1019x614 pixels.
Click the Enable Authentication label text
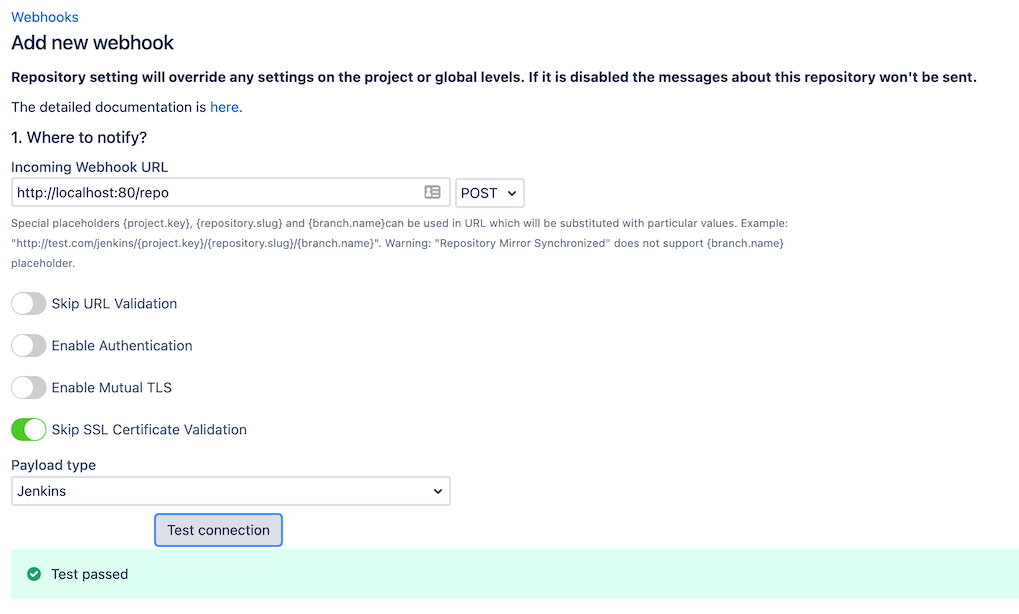(x=122, y=346)
